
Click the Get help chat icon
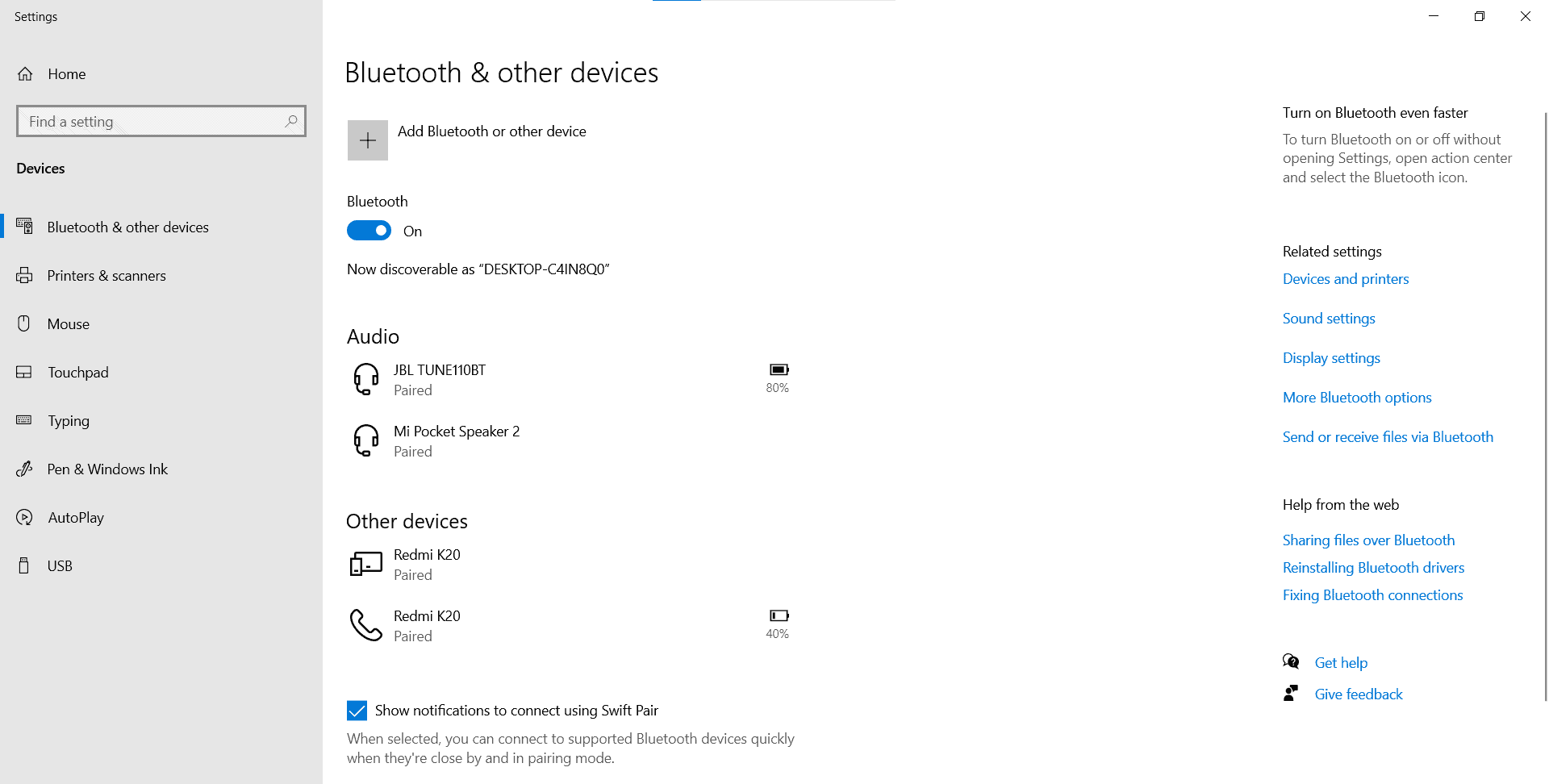point(1291,662)
